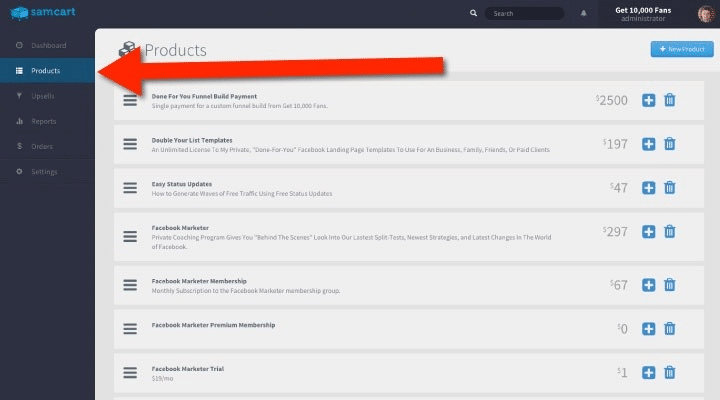This screenshot has height=400, width=720.
Task: Open the Easy Status Updates product
Action: click(182, 184)
